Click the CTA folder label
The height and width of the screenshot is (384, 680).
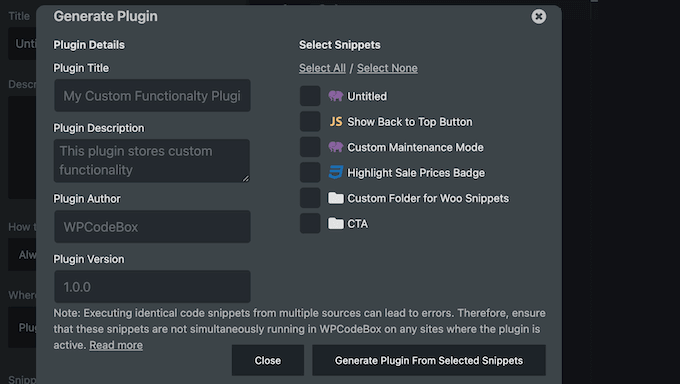point(357,224)
